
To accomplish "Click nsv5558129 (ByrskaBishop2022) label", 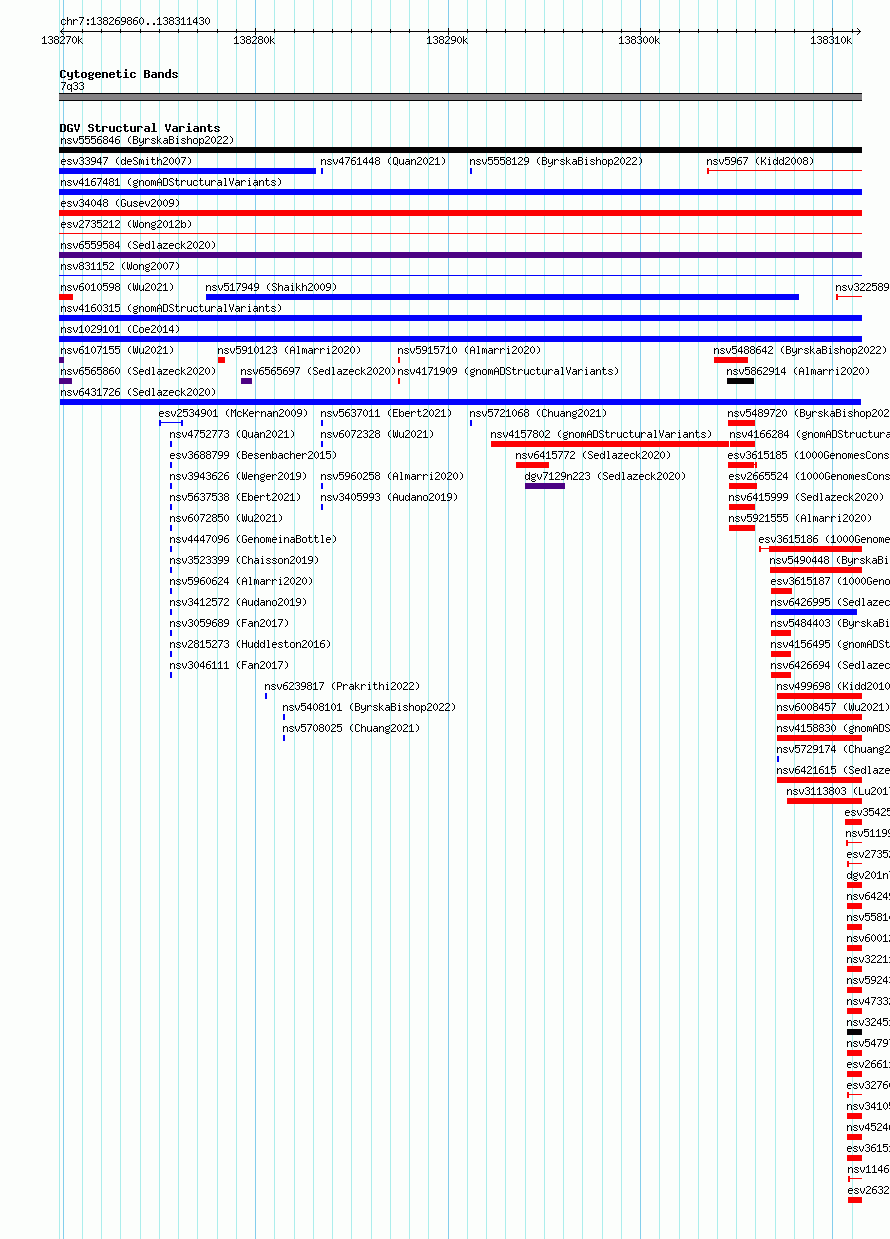I will [556, 162].
